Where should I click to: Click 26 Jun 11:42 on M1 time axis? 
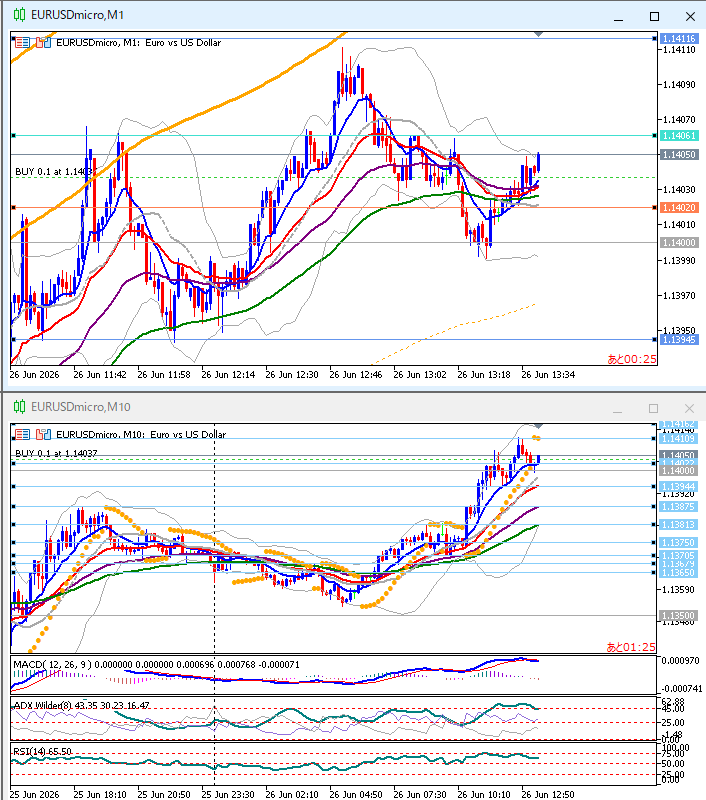click(100, 374)
